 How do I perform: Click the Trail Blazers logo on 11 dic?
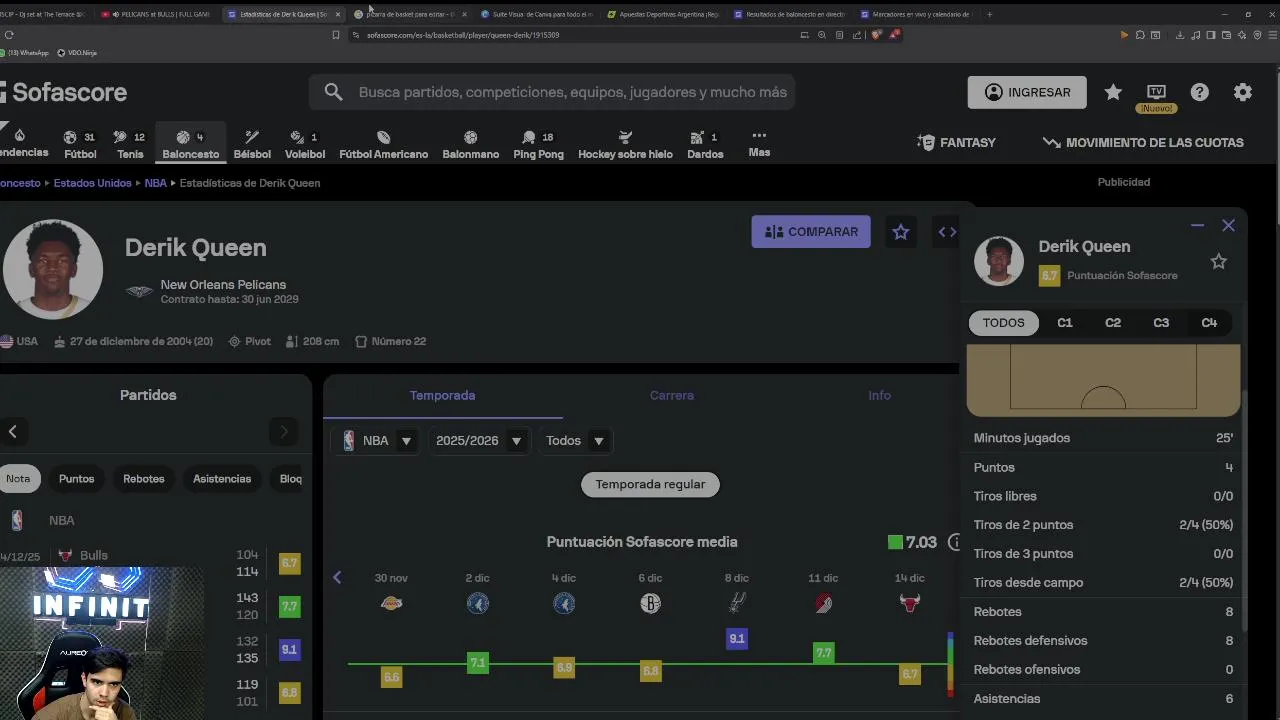coord(823,603)
